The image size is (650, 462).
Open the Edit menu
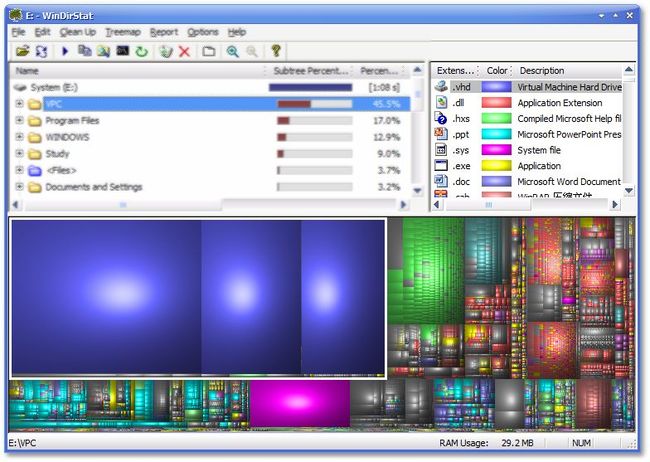pos(42,32)
